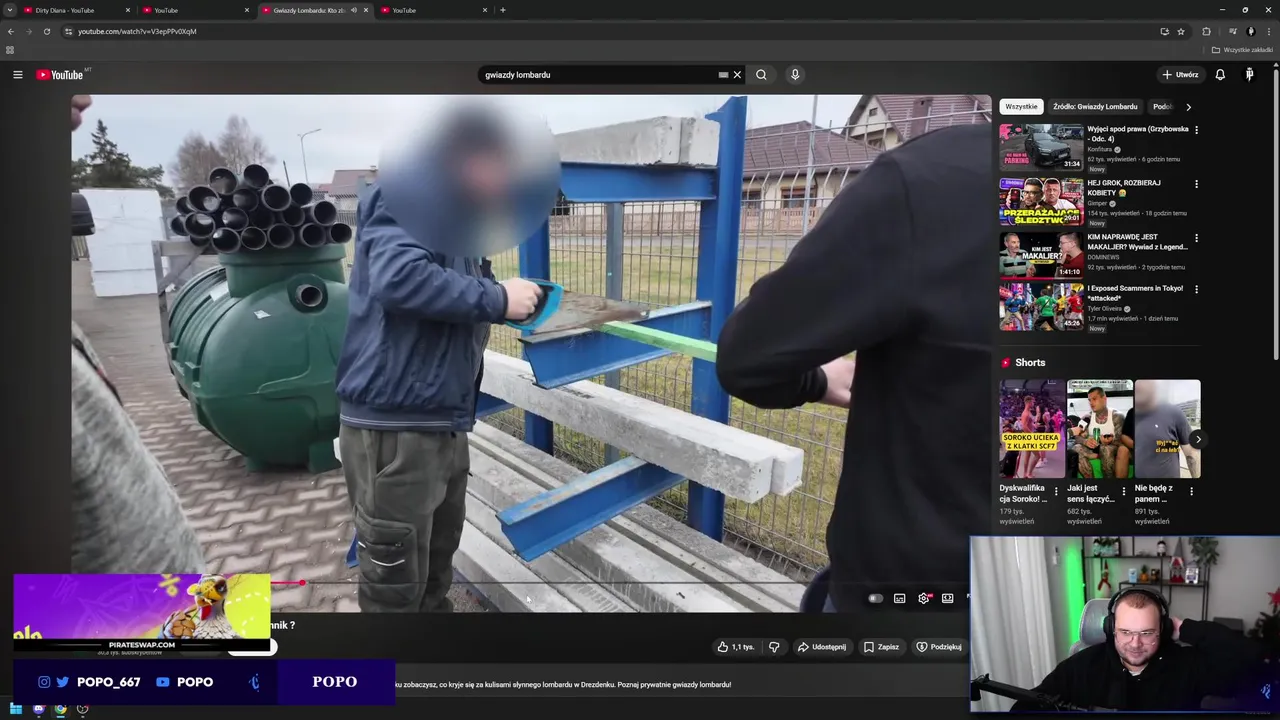Screen dimensions: 1280x720
Task: Open 'HEJ GROK, ROZBIERAJ KOBIETY' video title
Action: [x=1124, y=188]
